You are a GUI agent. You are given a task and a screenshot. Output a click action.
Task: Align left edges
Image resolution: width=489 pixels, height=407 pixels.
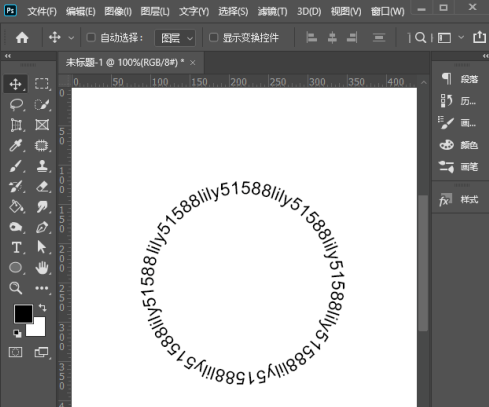(311, 38)
